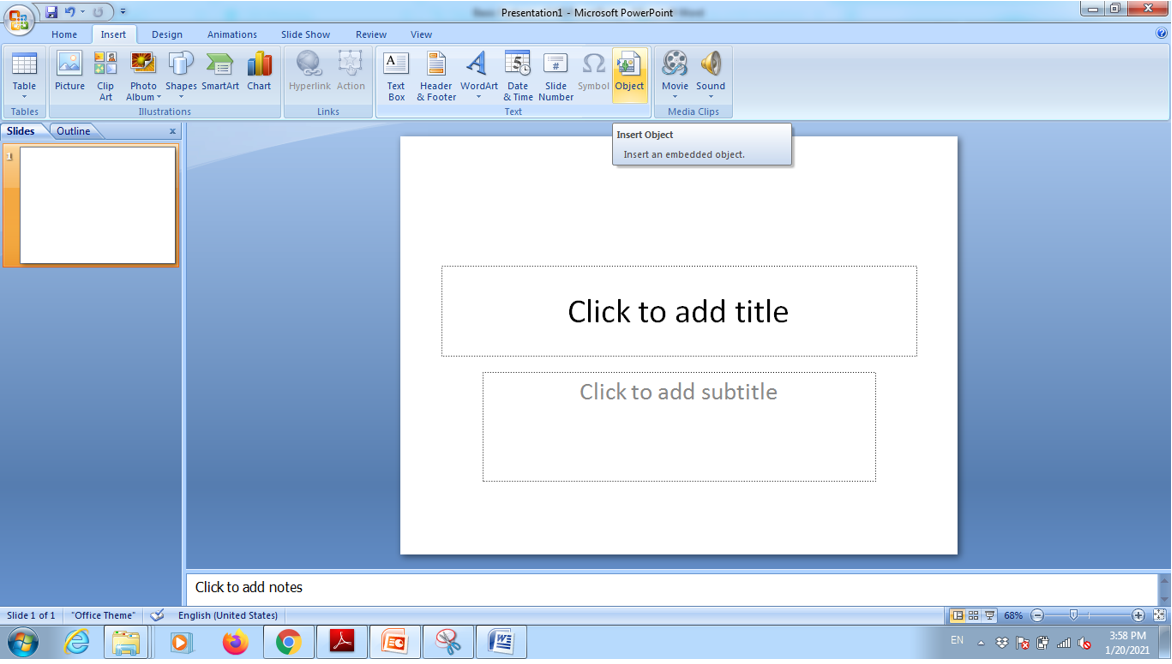1172x664 pixels.
Task: Open the Review ribbon tab
Action: [x=370, y=33]
